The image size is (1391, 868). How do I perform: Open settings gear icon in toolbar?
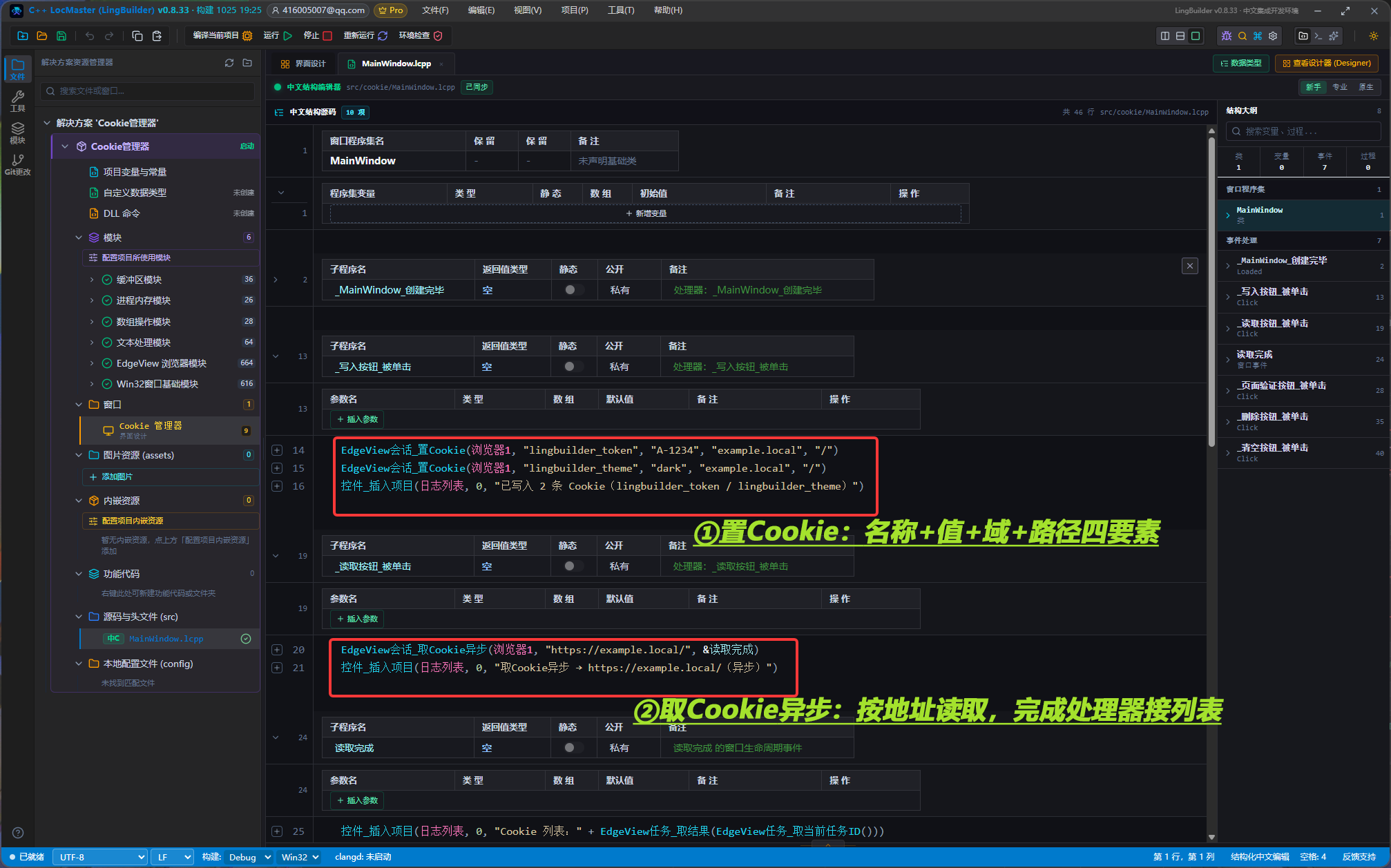pyautogui.click(x=1273, y=36)
